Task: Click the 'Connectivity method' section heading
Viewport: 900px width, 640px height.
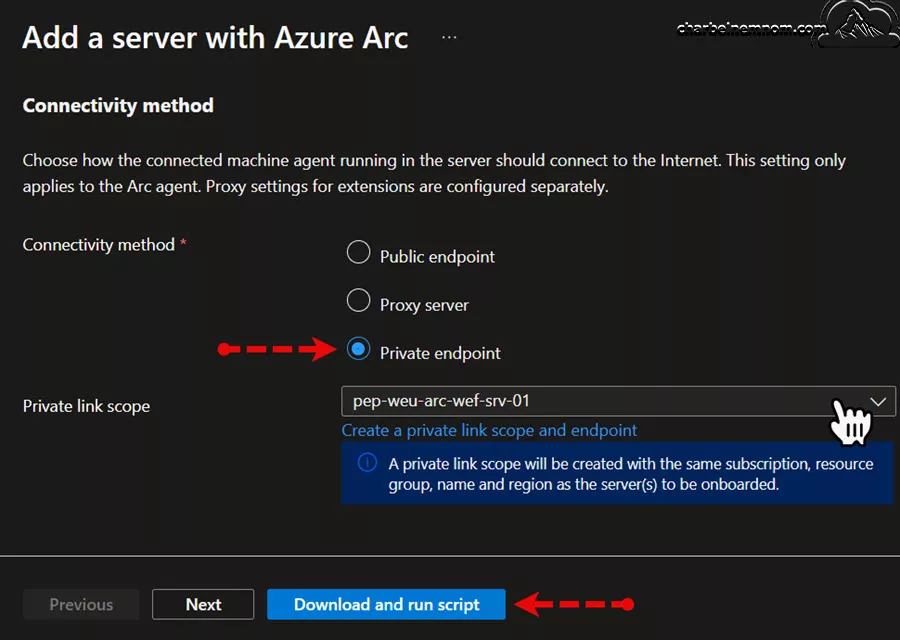Action: coord(118,106)
